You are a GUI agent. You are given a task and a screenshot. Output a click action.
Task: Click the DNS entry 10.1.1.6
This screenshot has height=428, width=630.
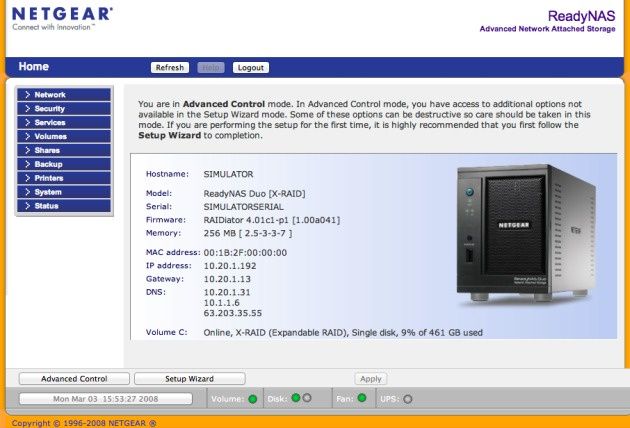click(x=221, y=303)
